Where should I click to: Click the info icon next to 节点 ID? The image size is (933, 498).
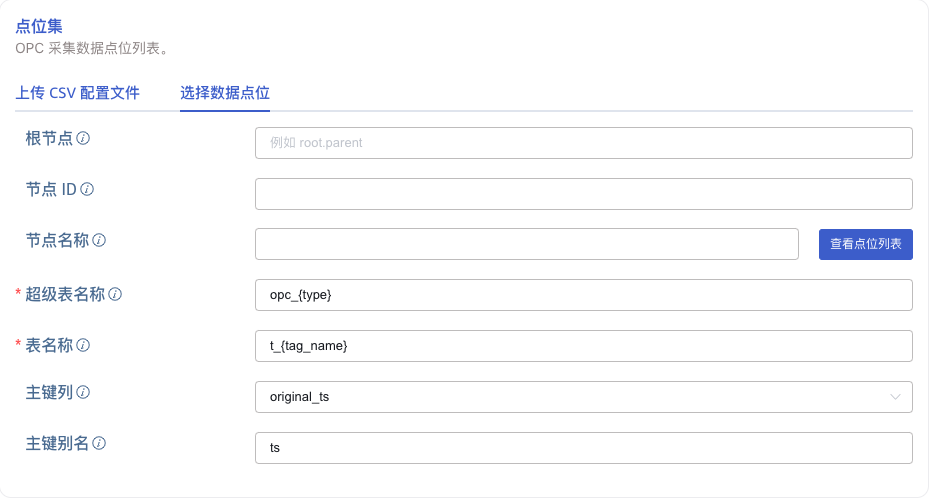[87, 189]
